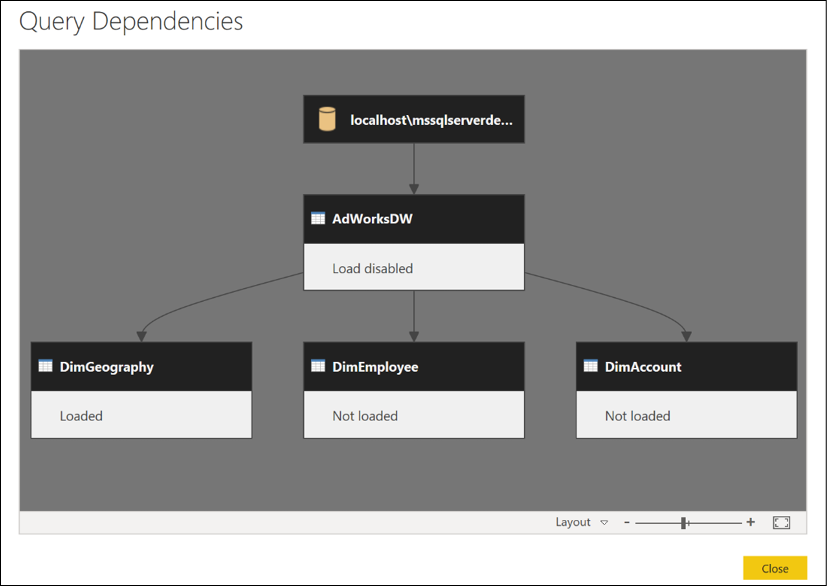This screenshot has height=586, width=827.
Task: Close the Query Dependencies dialog
Action: 775,569
